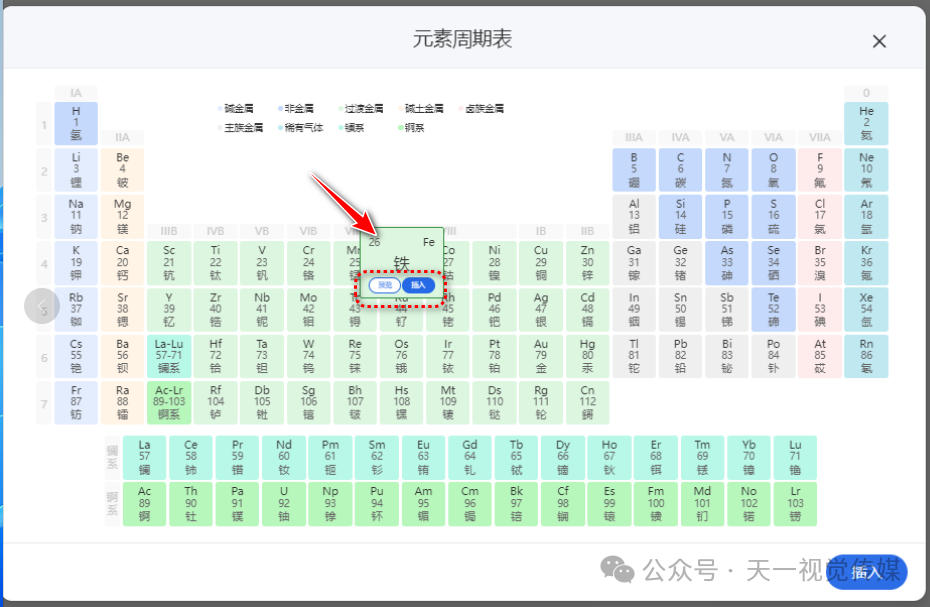Select the gold (Au) element tile

tap(541, 355)
